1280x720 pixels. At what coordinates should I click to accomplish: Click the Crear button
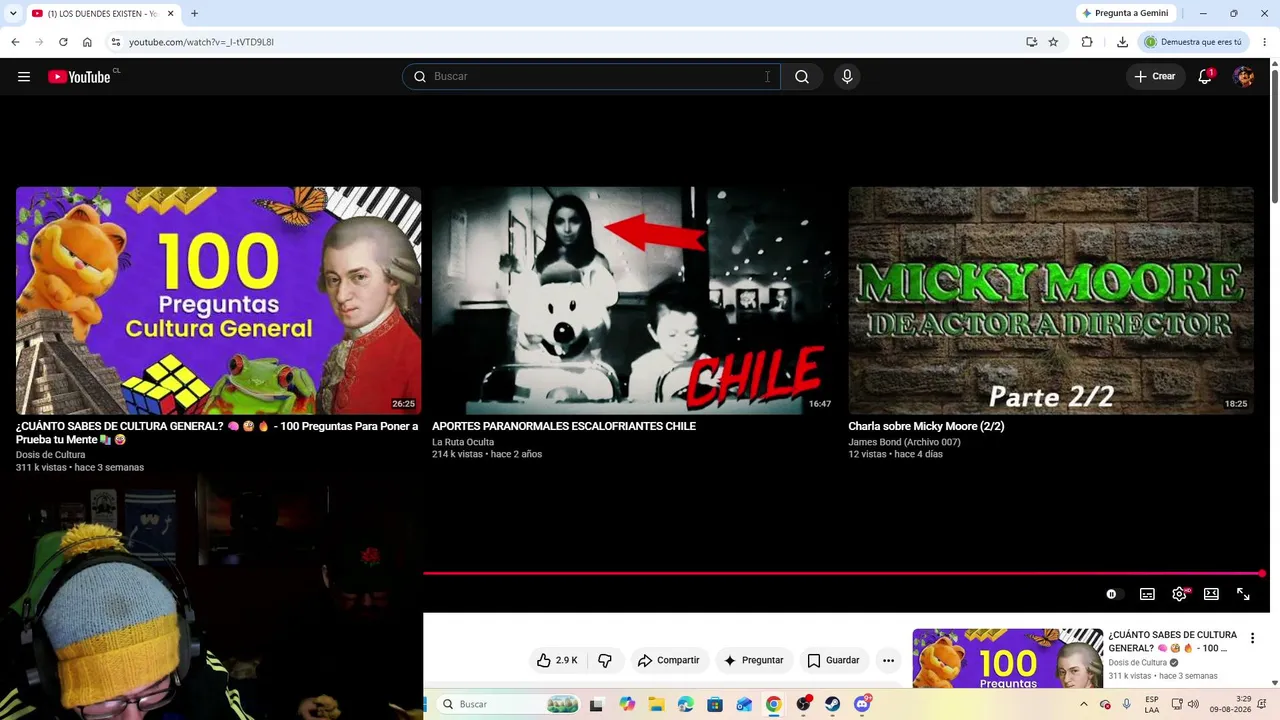click(x=1155, y=77)
